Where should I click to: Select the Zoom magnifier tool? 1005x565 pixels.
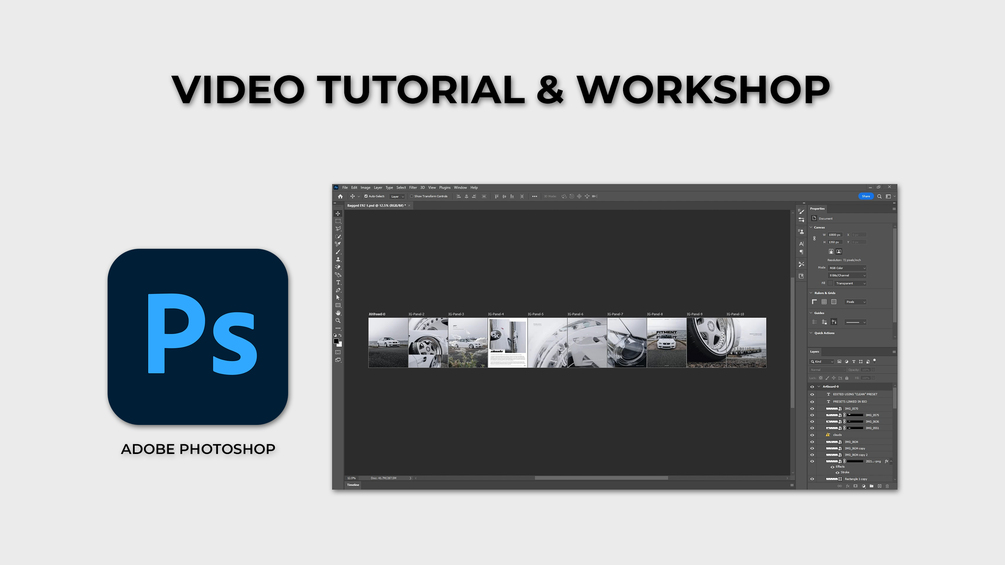coord(338,320)
